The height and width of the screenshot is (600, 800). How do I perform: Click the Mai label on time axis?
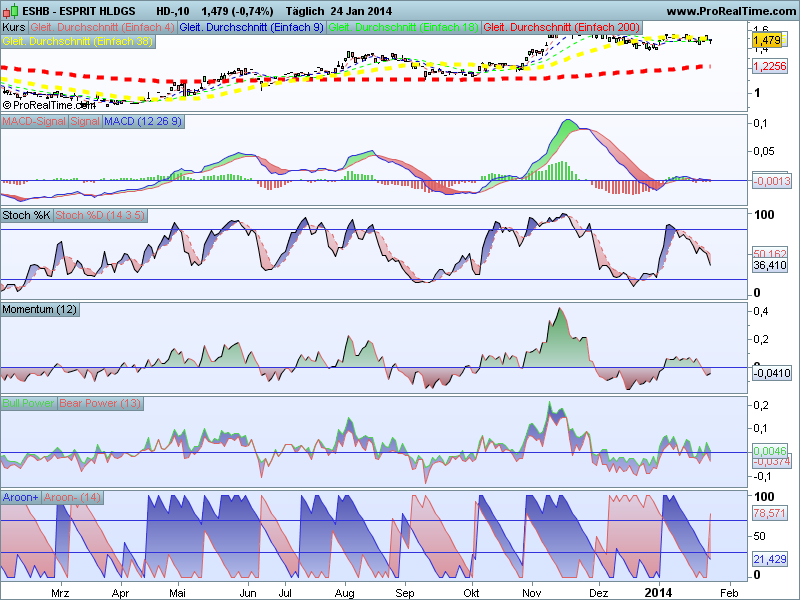pos(177,593)
